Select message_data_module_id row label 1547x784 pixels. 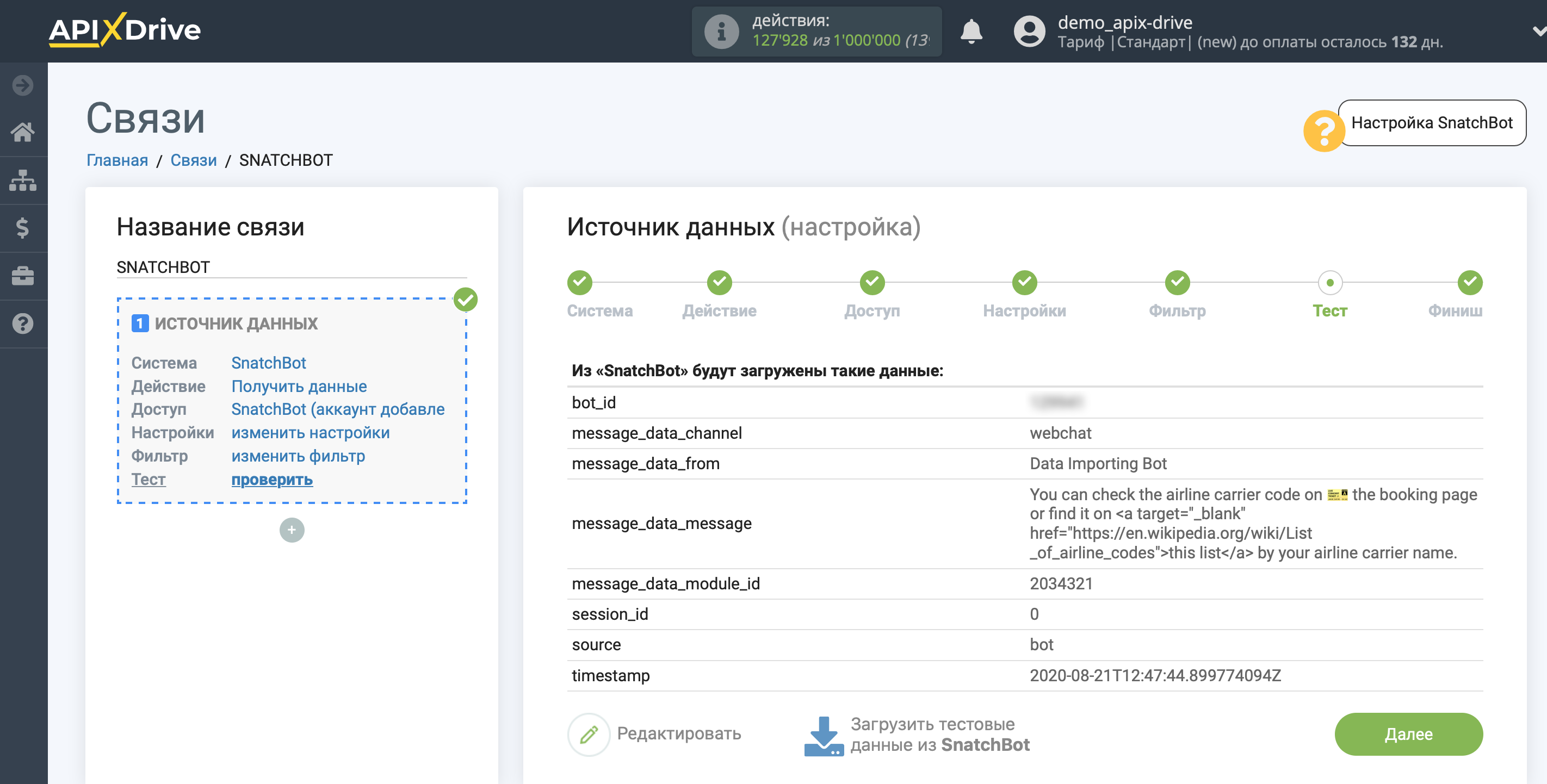coord(665,584)
